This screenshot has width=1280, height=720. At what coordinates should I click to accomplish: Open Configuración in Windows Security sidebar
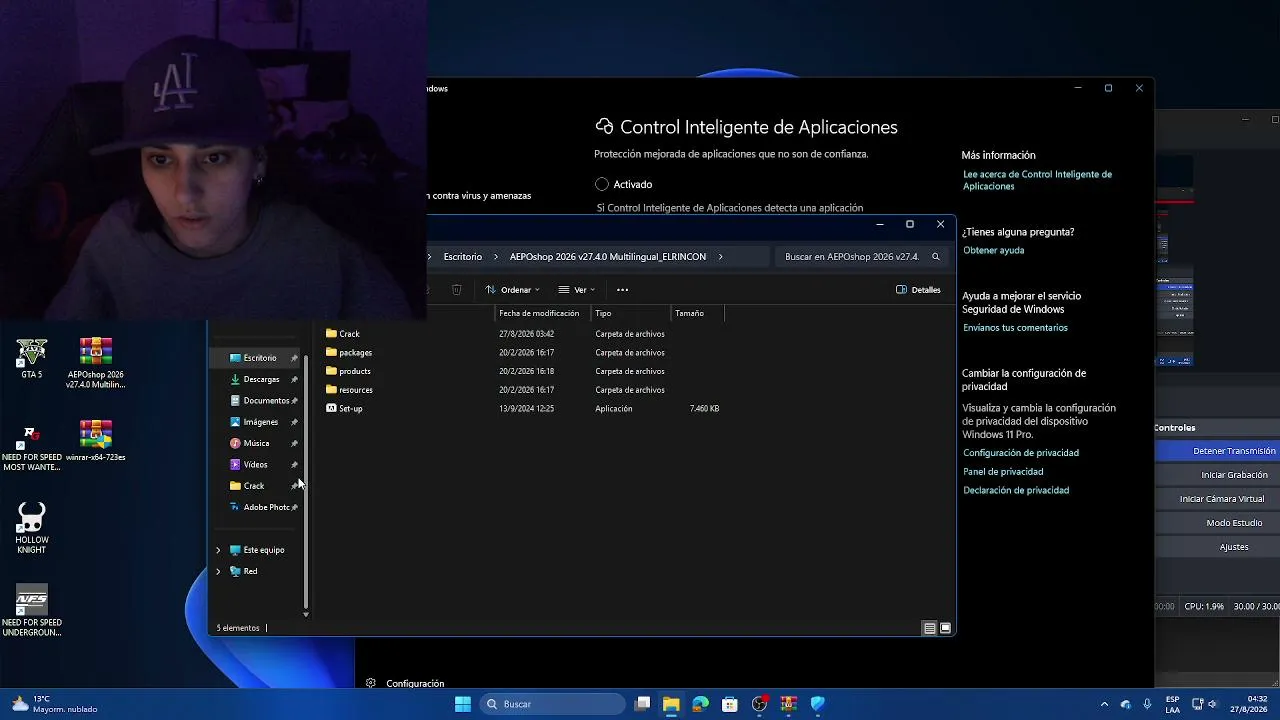pos(406,684)
